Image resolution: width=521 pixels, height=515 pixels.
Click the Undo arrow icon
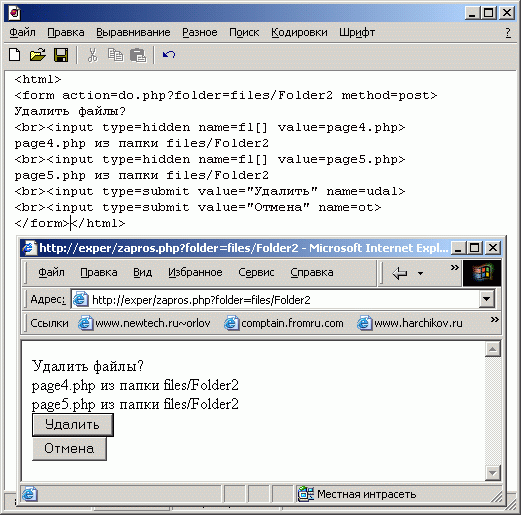tap(169, 54)
